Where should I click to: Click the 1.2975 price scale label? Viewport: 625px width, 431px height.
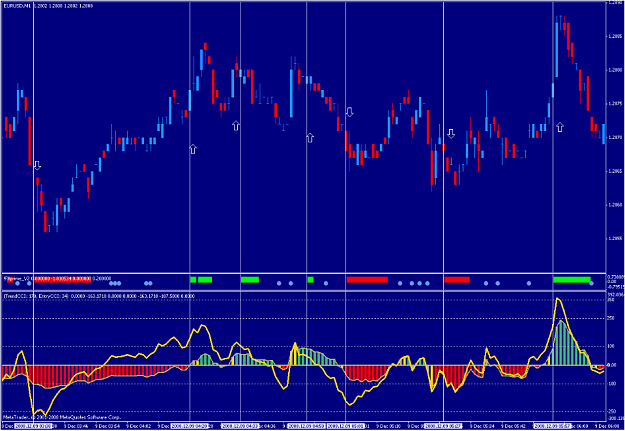(615, 104)
